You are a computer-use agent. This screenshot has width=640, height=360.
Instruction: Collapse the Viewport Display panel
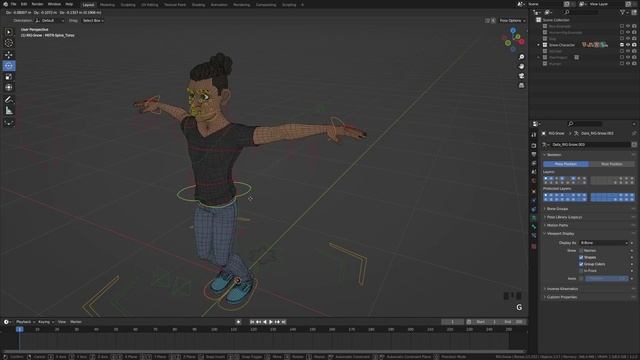[560, 233]
